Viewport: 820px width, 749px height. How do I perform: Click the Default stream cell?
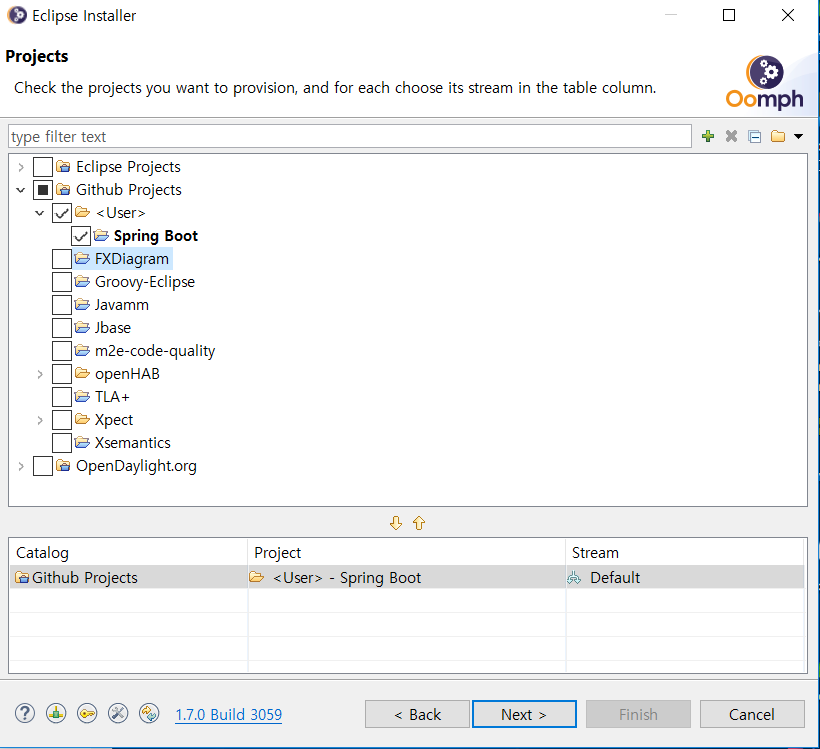(x=685, y=577)
